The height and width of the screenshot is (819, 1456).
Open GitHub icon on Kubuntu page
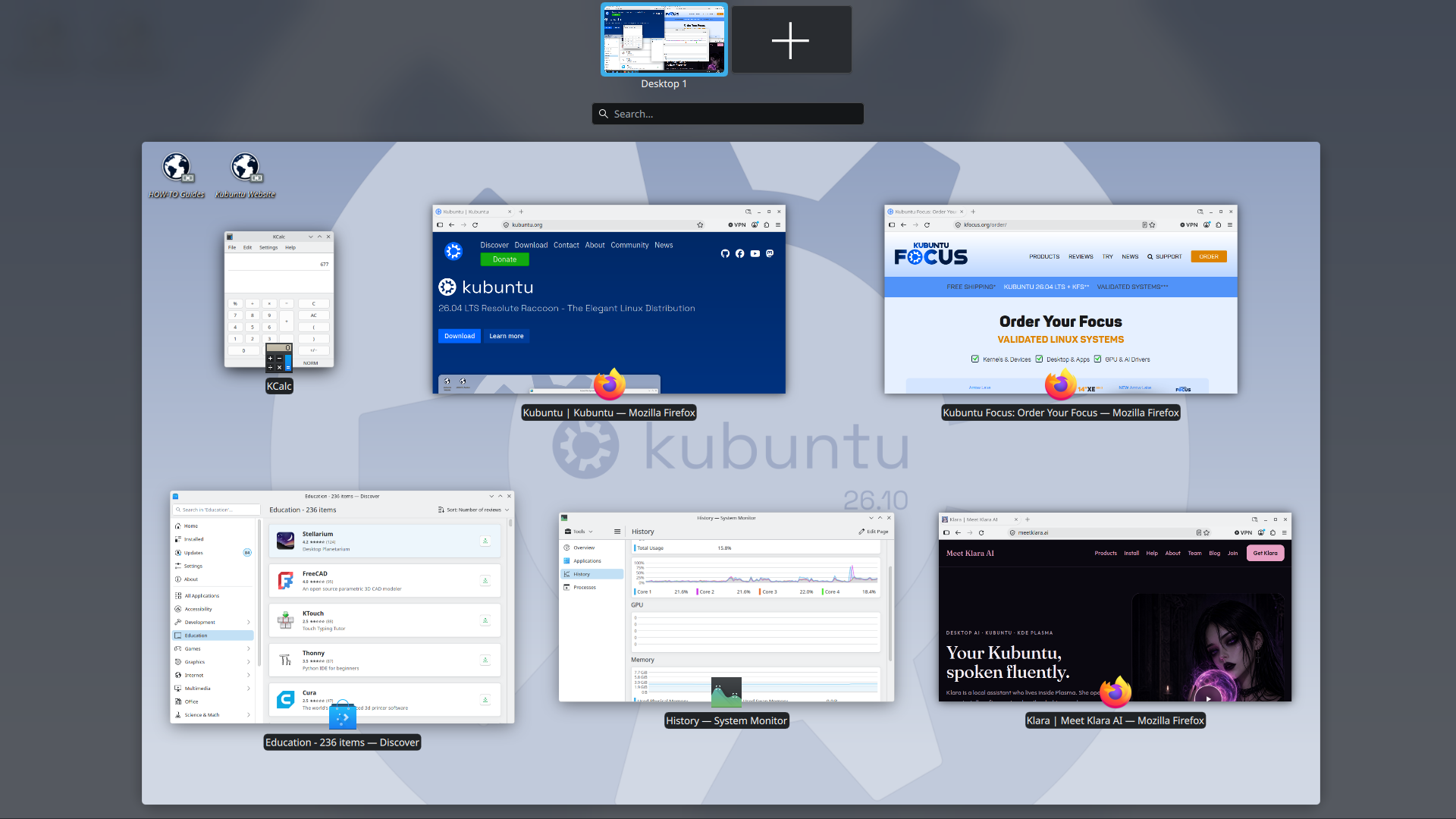[725, 253]
